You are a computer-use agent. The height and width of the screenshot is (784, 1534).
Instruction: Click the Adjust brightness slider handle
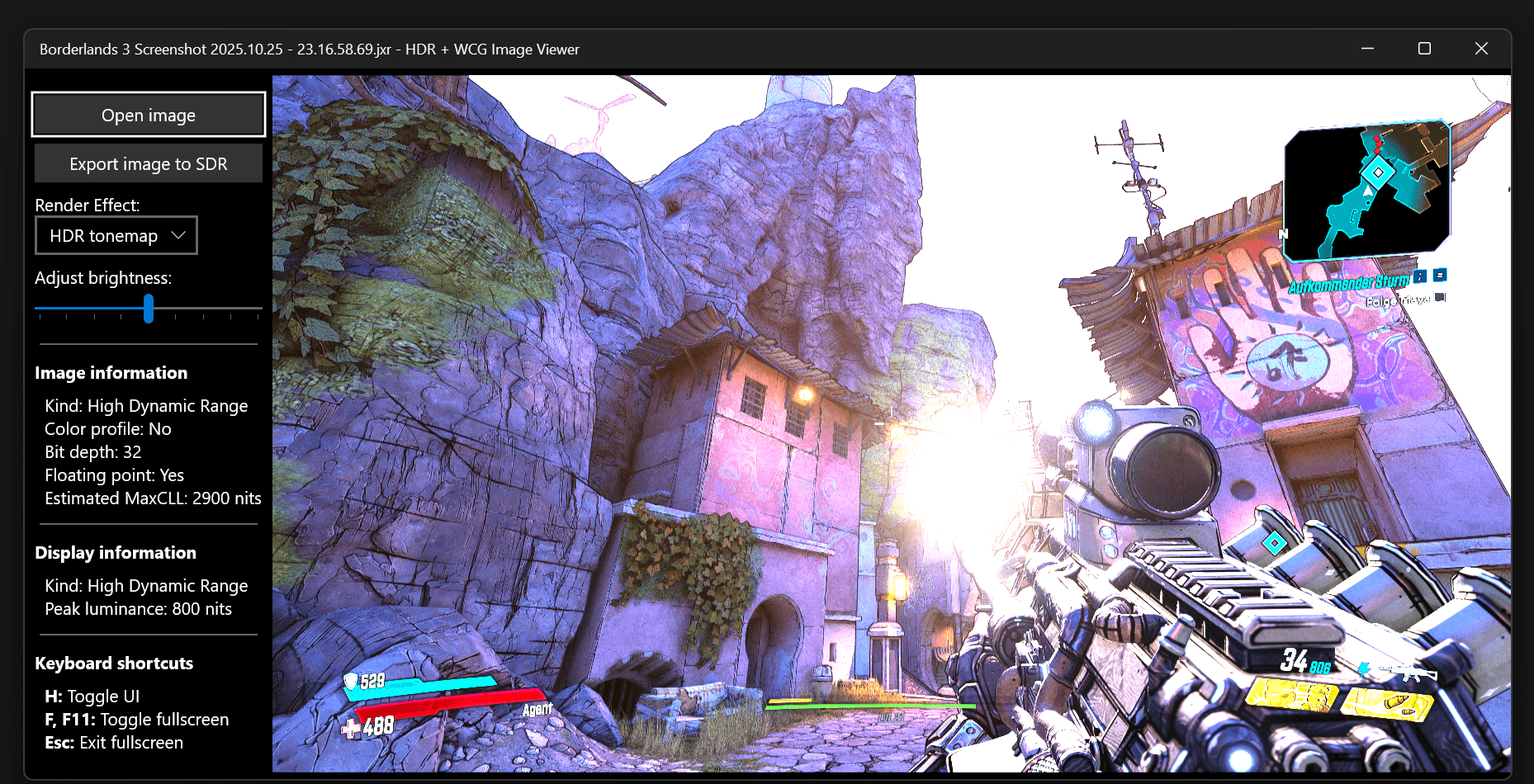tap(149, 309)
